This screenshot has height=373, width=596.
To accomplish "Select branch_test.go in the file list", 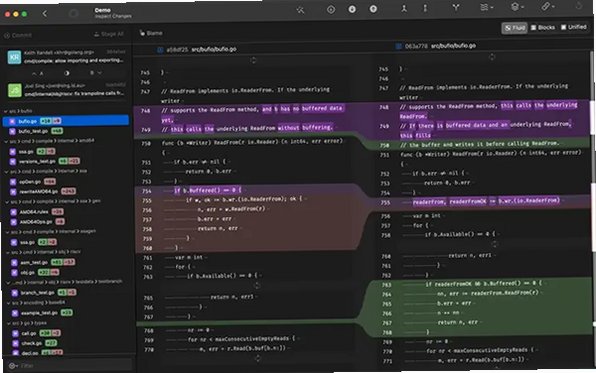I will point(68,293).
